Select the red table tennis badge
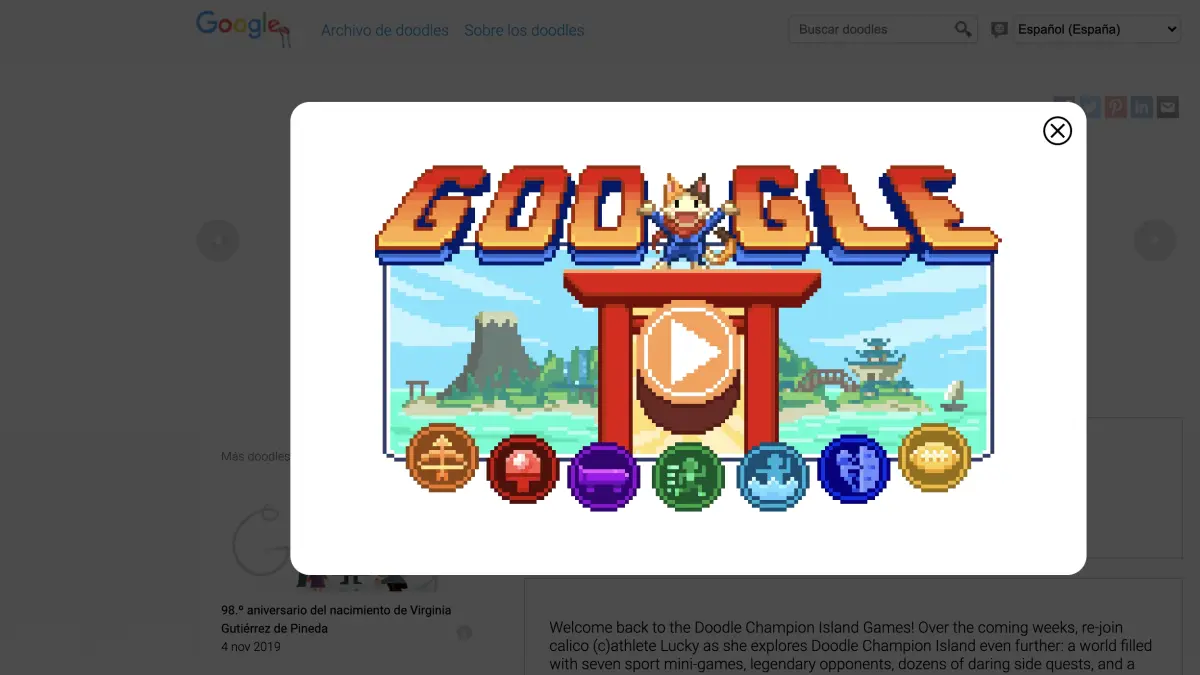Image resolution: width=1200 pixels, height=675 pixels. 523,469
